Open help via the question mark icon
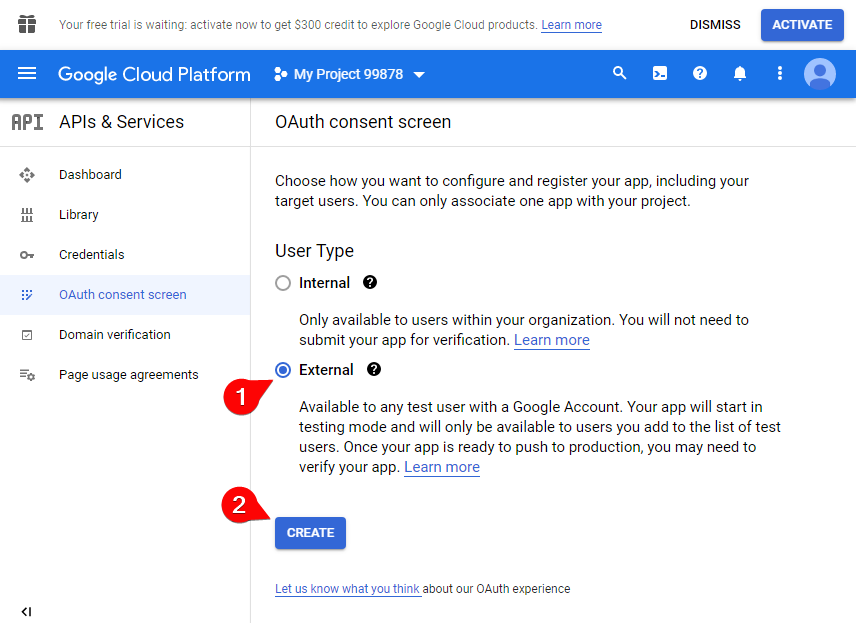The width and height of the screenshot is (856, 623). point(700,73)
